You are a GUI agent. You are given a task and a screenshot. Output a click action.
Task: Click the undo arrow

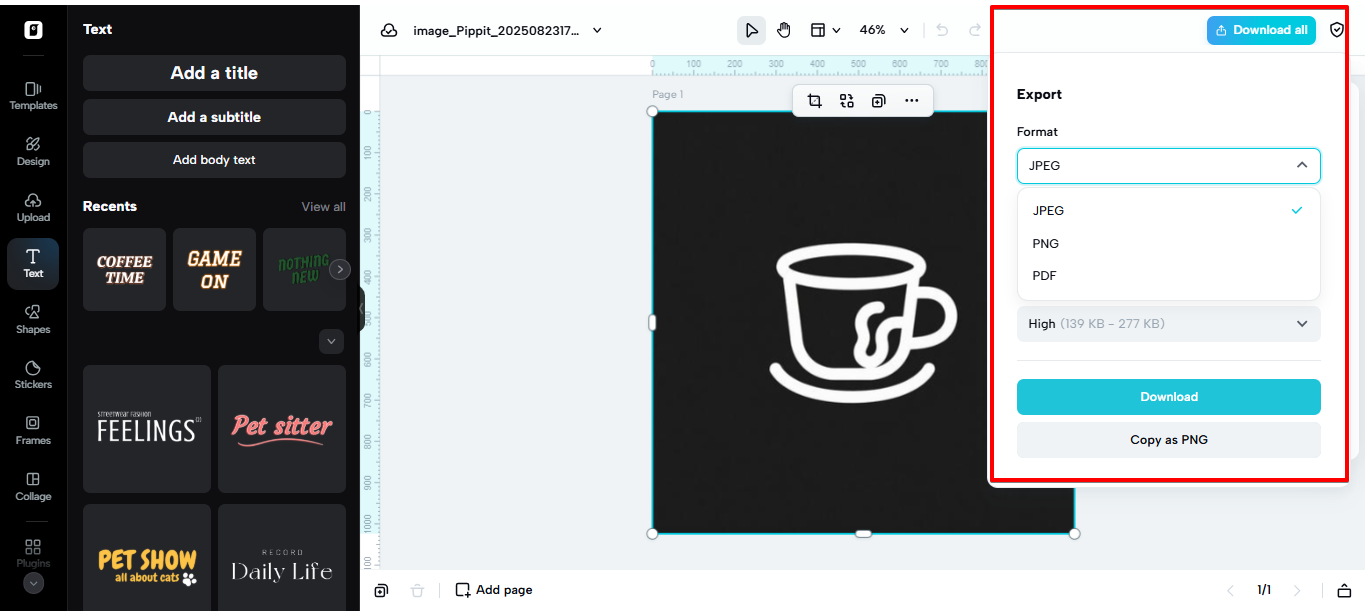coord(942,30)
